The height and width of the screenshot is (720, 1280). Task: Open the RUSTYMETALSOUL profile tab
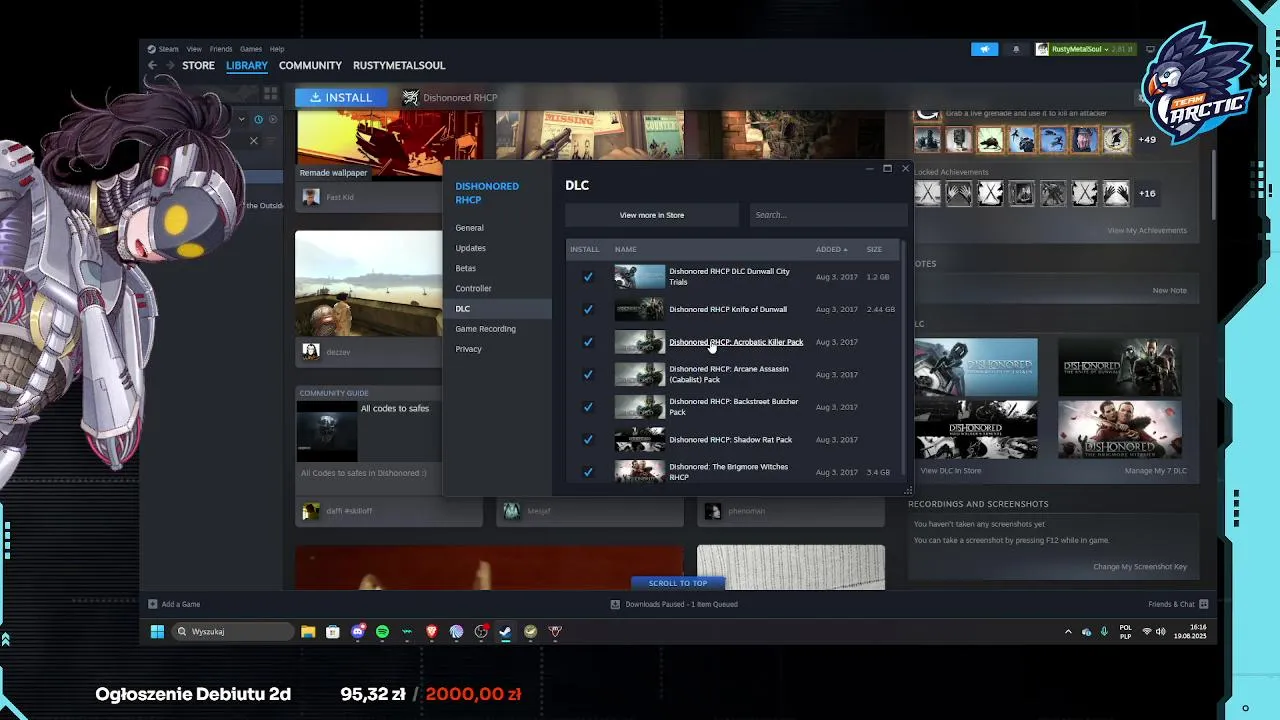click(x=399, y=65)
